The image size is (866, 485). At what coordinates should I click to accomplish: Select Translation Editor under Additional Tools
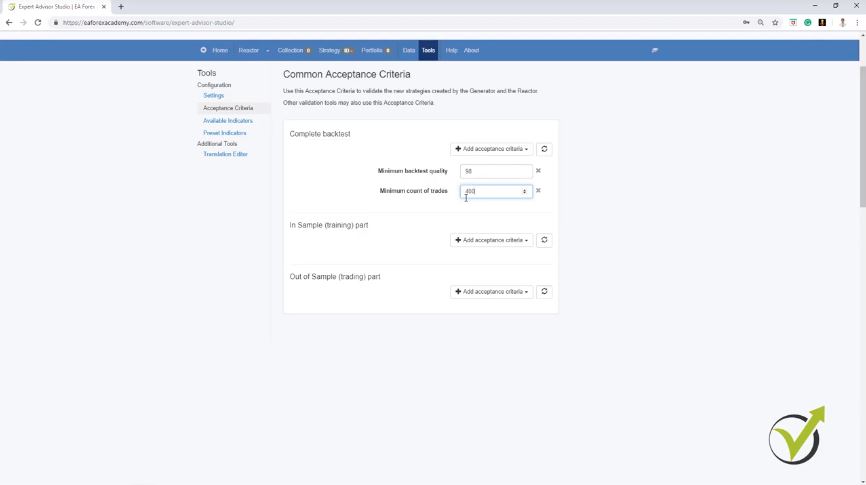pos(225,154)
